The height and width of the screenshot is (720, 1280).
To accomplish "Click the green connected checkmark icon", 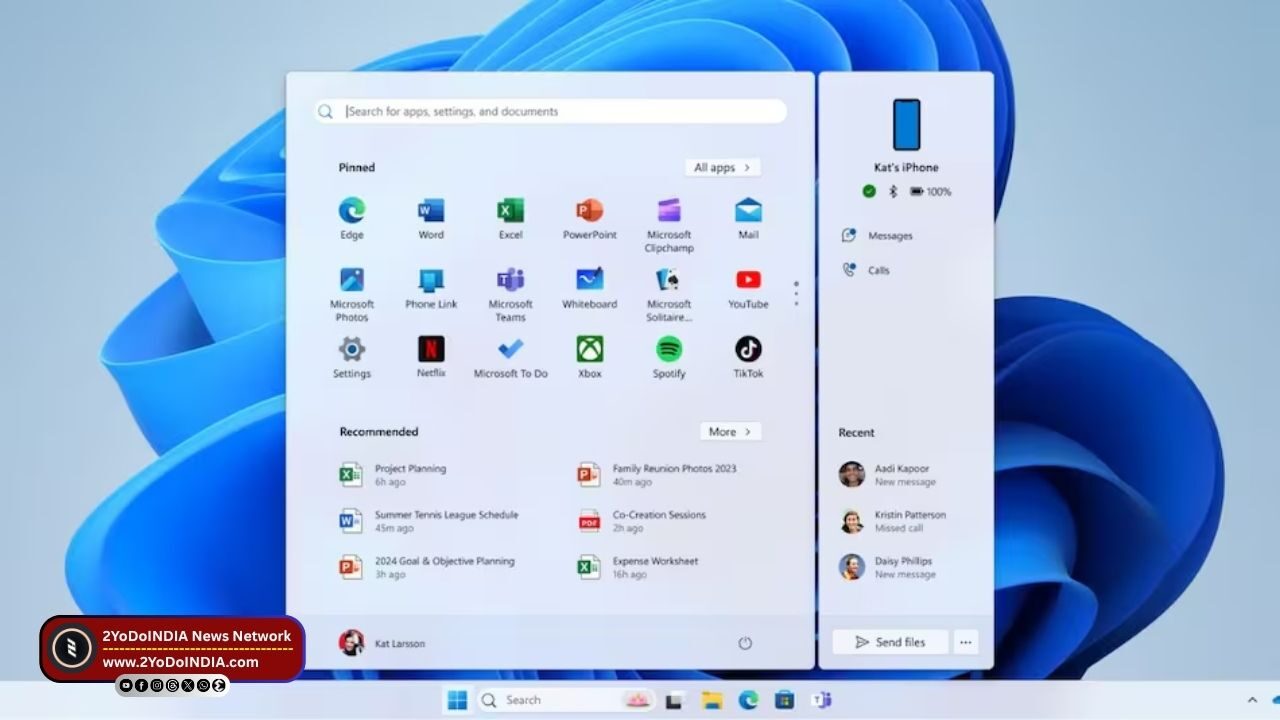I will [869, 191].
